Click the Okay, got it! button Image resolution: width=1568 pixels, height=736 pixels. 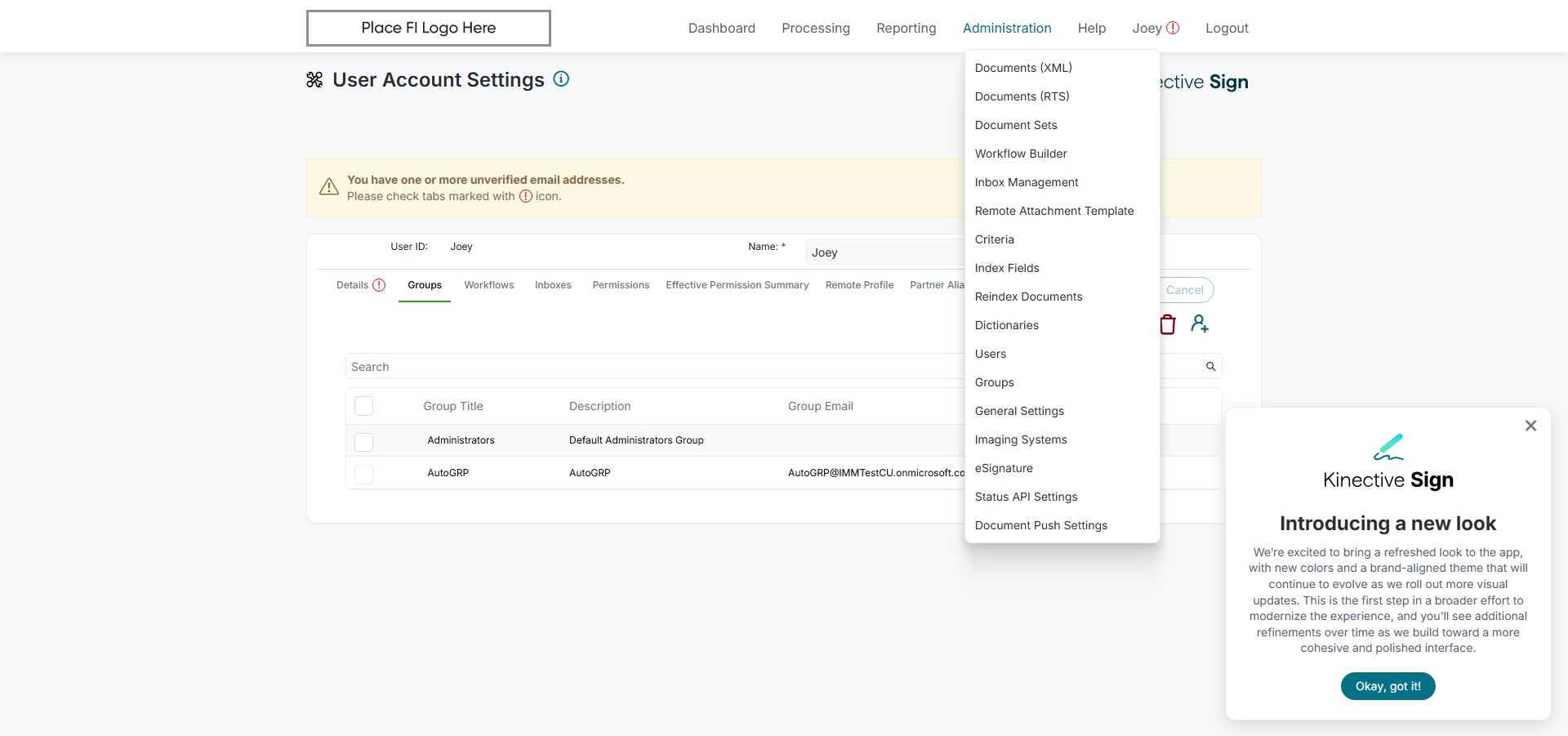[1388, 686]
